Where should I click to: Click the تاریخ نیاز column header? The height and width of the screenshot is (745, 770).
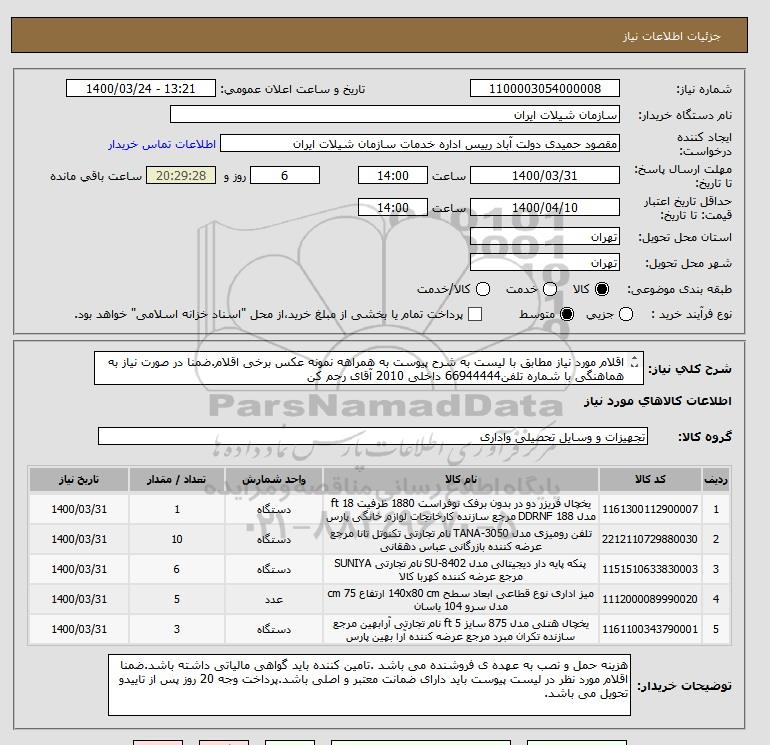click(79, 479)
